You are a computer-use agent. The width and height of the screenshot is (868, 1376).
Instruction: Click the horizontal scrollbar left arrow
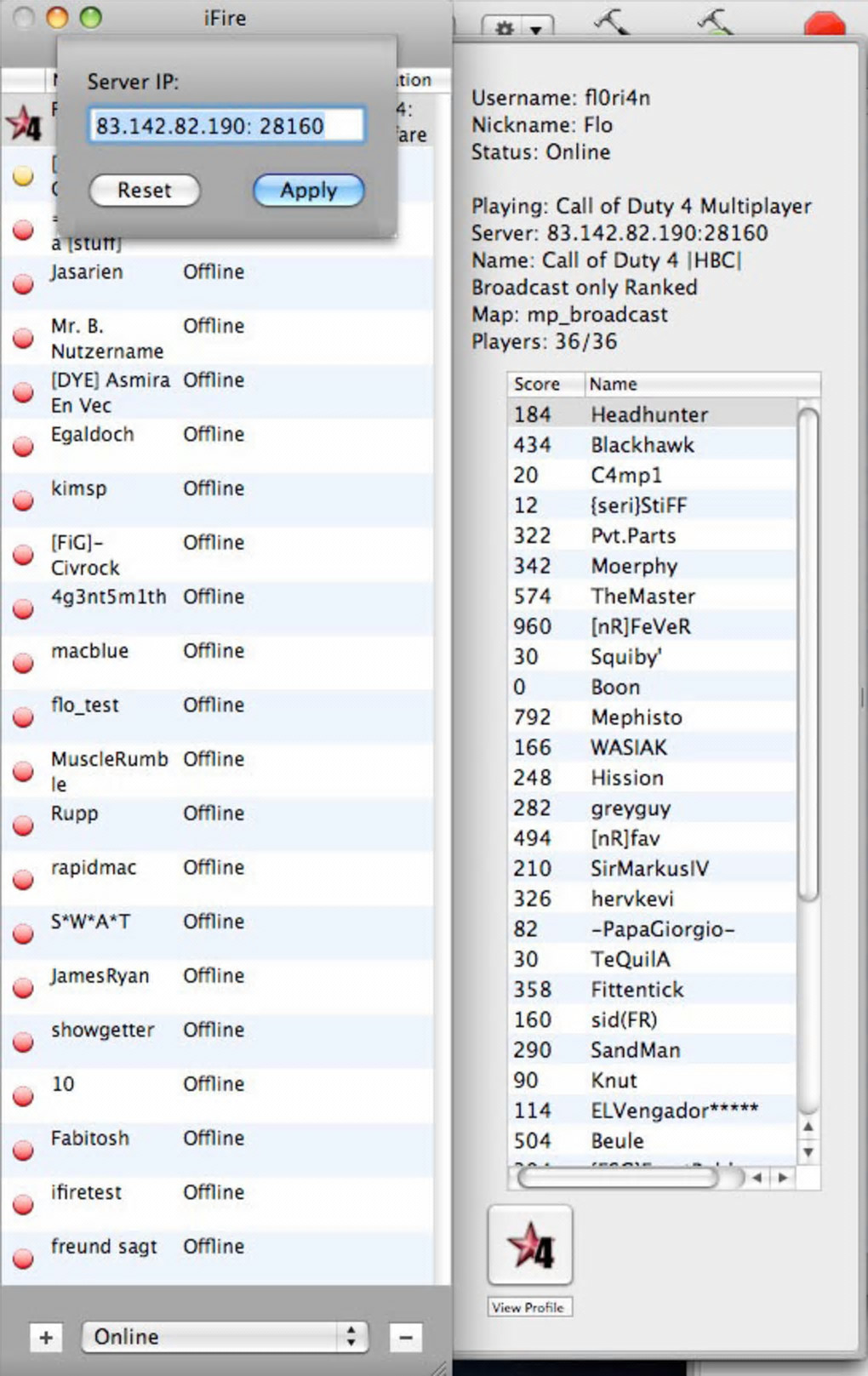pos(757,1178)
